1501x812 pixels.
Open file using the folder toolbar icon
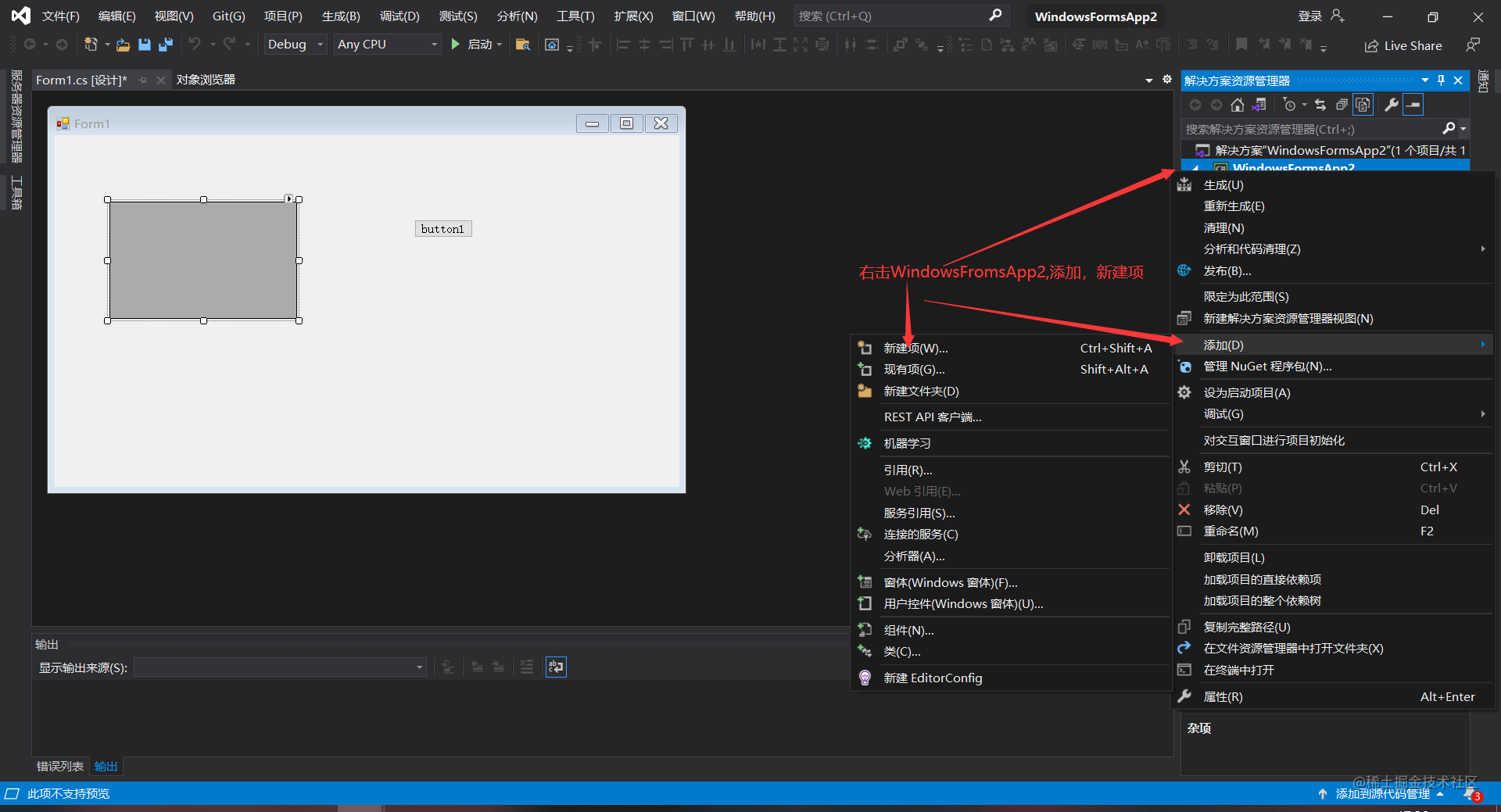tap(123, 45)
